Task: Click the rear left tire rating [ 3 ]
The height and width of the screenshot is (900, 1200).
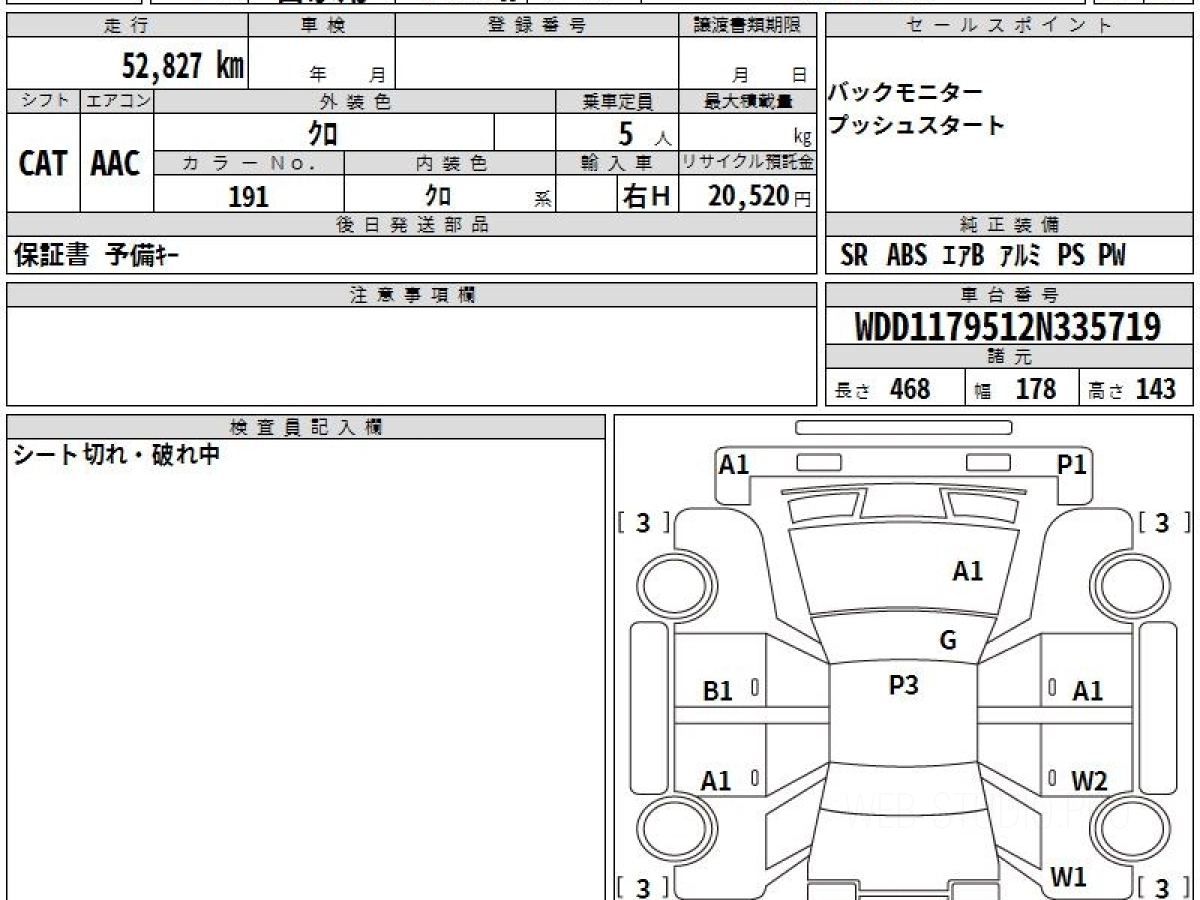Action: (643, 888)
